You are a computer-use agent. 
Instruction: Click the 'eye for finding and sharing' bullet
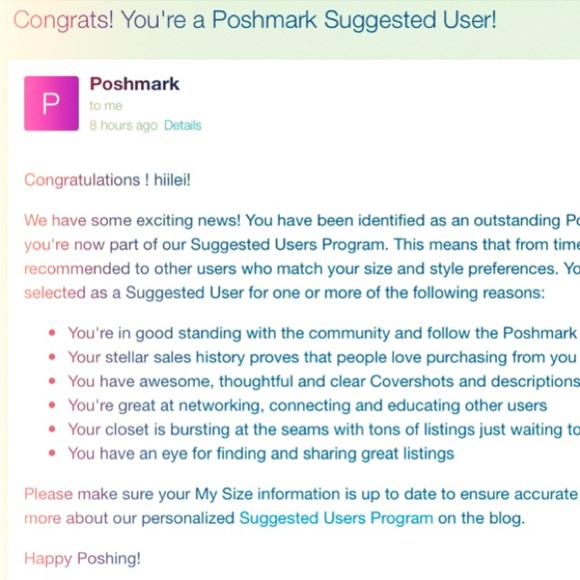coord(261,453)
